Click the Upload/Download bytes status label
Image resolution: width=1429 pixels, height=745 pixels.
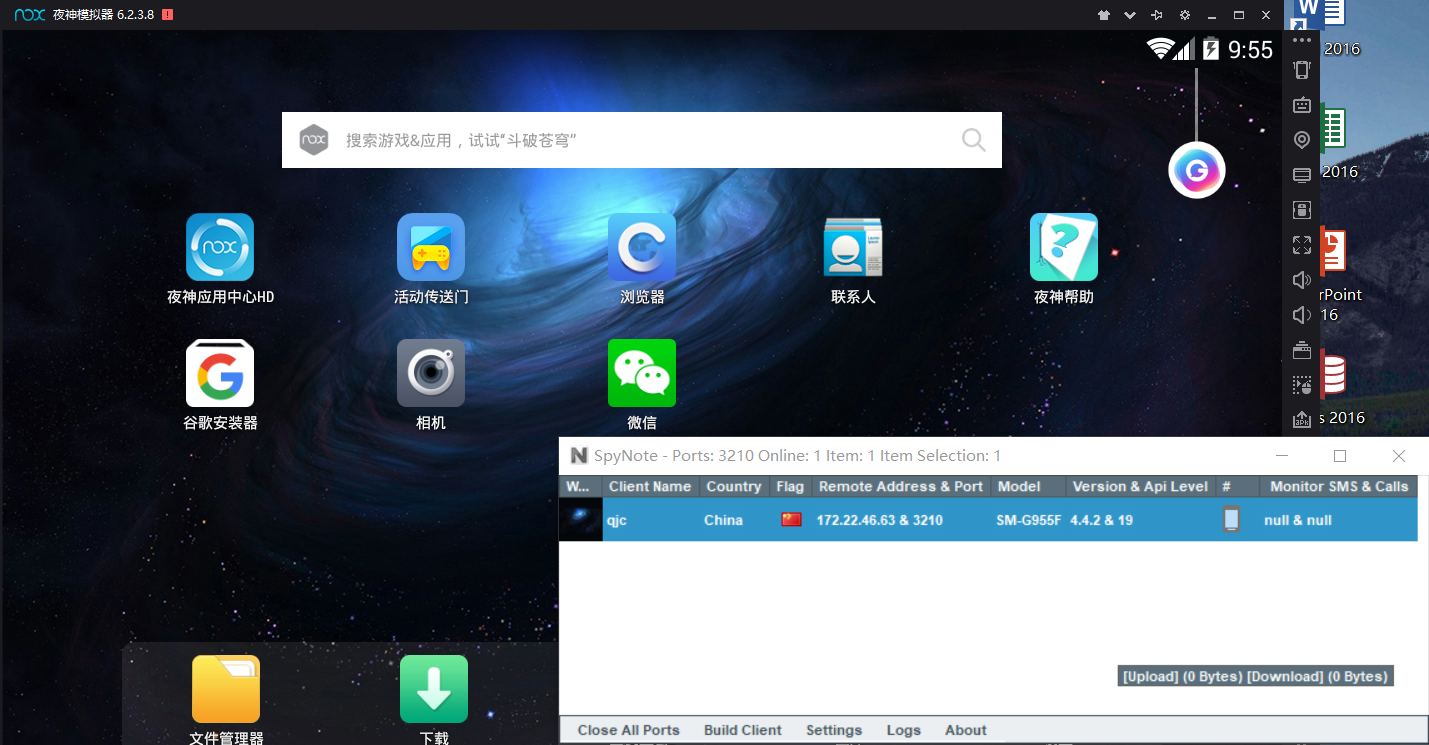(x=1255, y=677)
